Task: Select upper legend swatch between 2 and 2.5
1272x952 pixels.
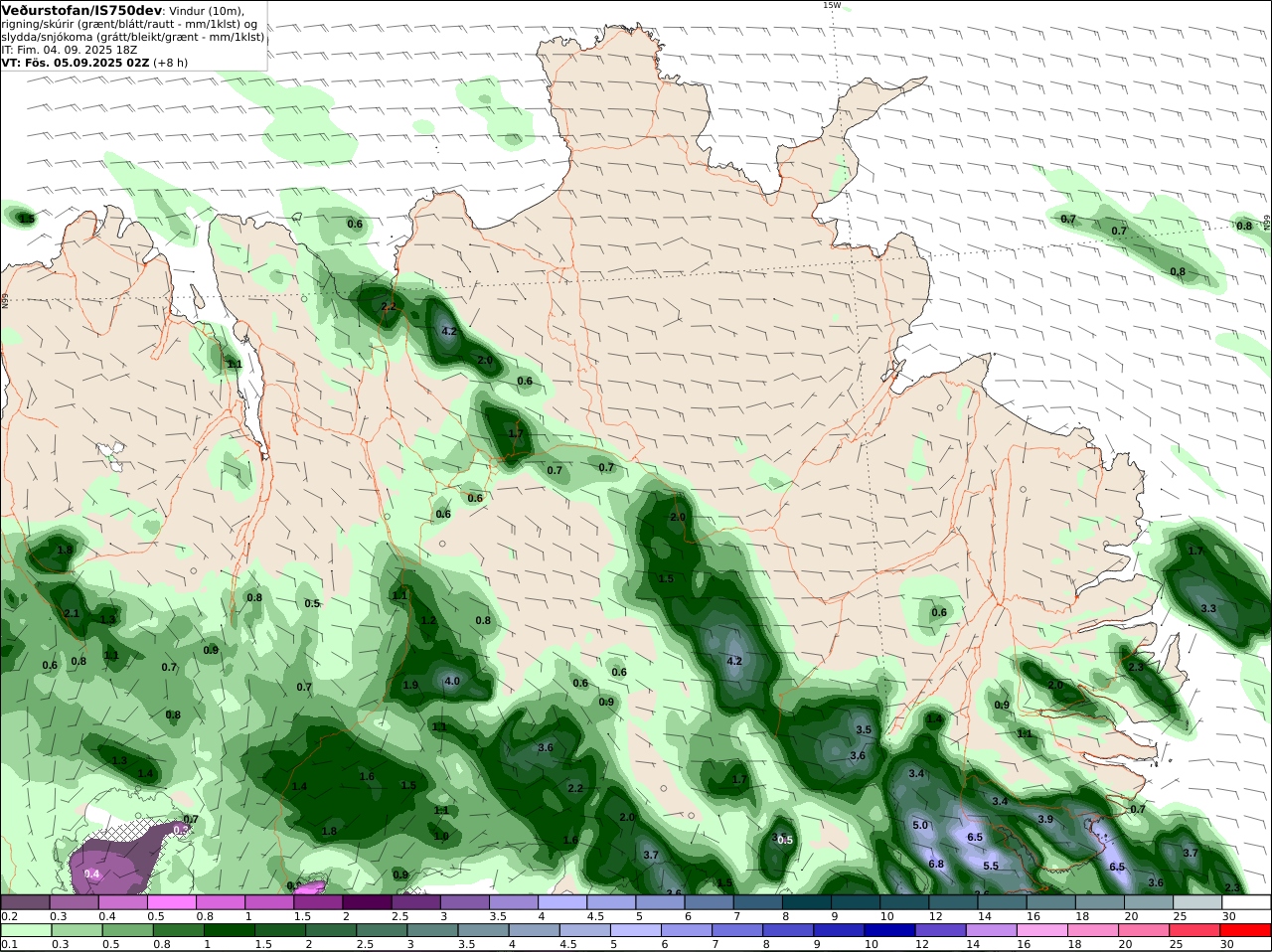Action: 367,902
